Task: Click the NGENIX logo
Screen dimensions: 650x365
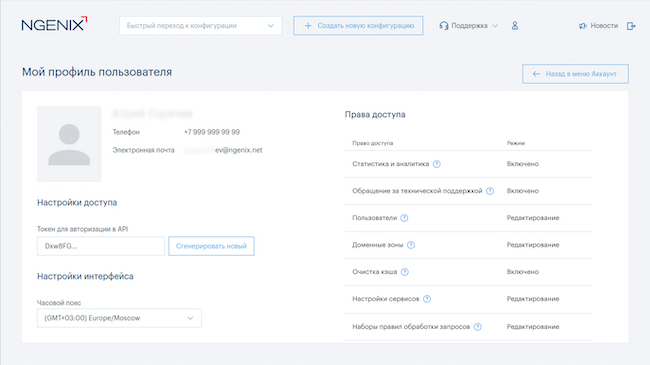Action: click(54, 24)
